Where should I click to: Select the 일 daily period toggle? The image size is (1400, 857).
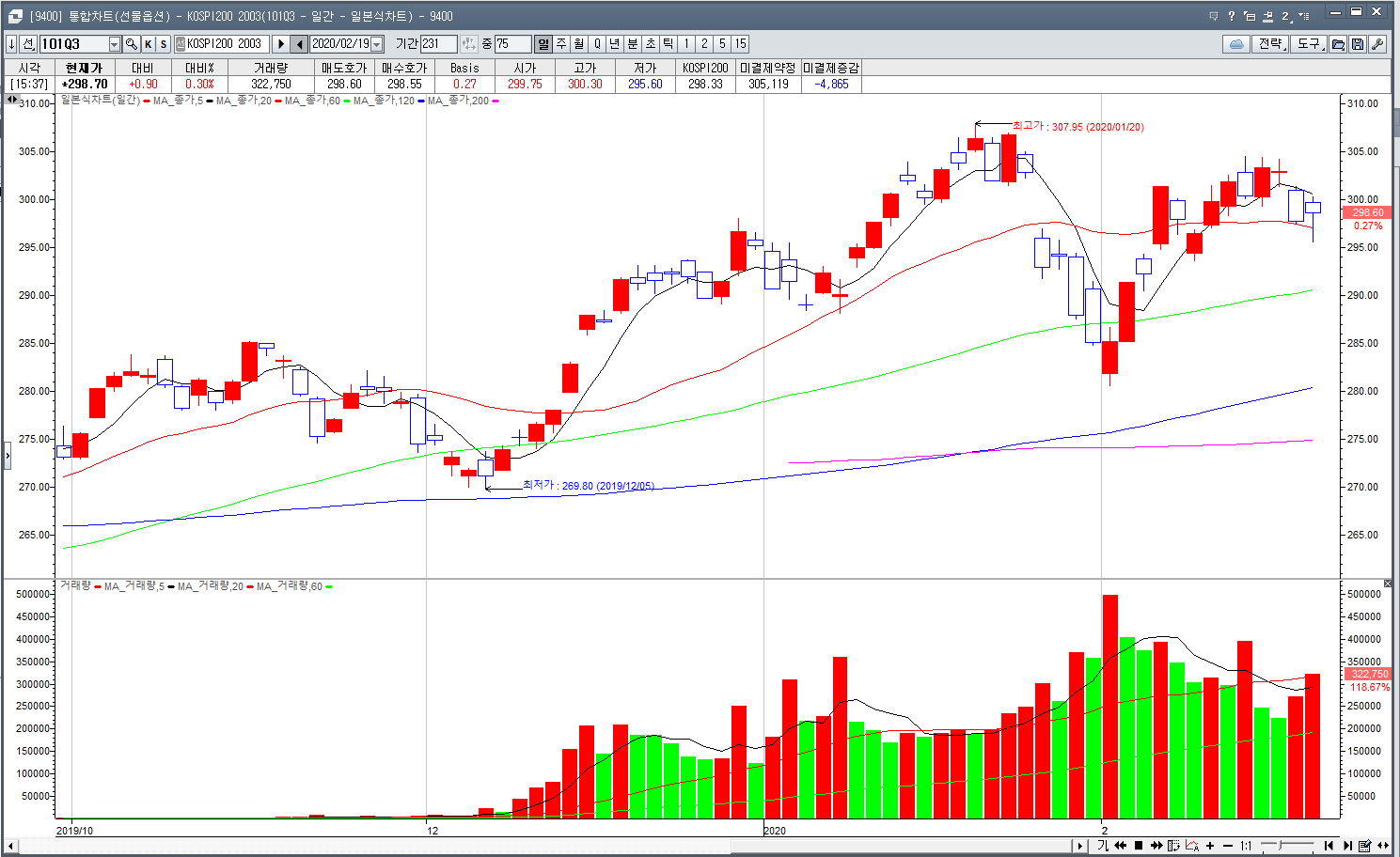point(543,44)
